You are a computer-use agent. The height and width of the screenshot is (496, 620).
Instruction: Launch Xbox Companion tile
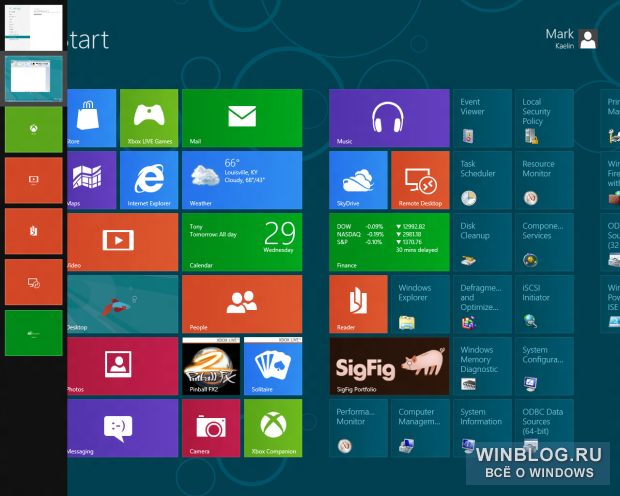coord(273,428)
